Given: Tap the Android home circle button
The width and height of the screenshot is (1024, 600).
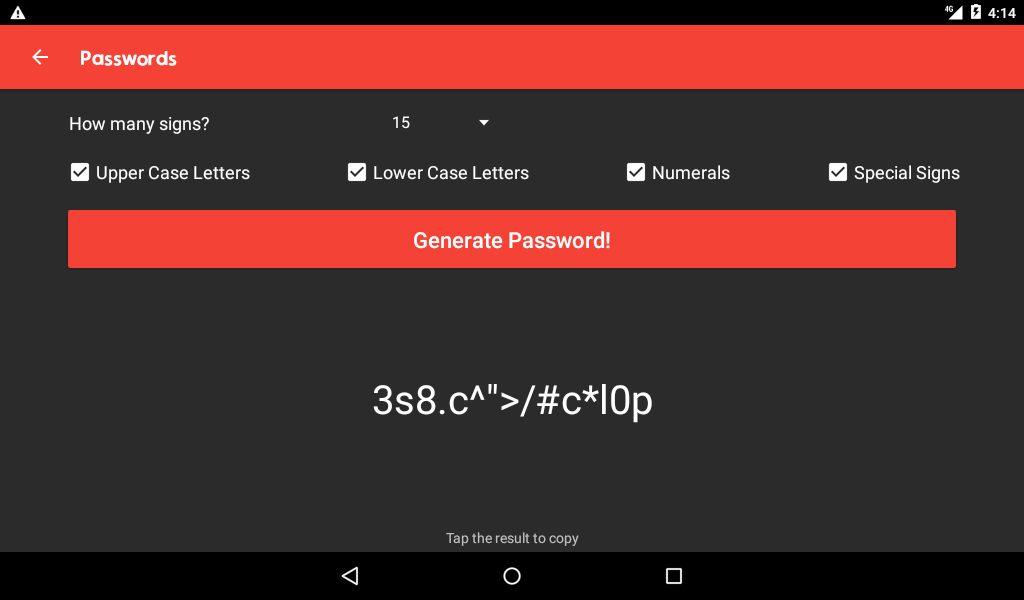Looking at the screenshot, I should point(512,576).
